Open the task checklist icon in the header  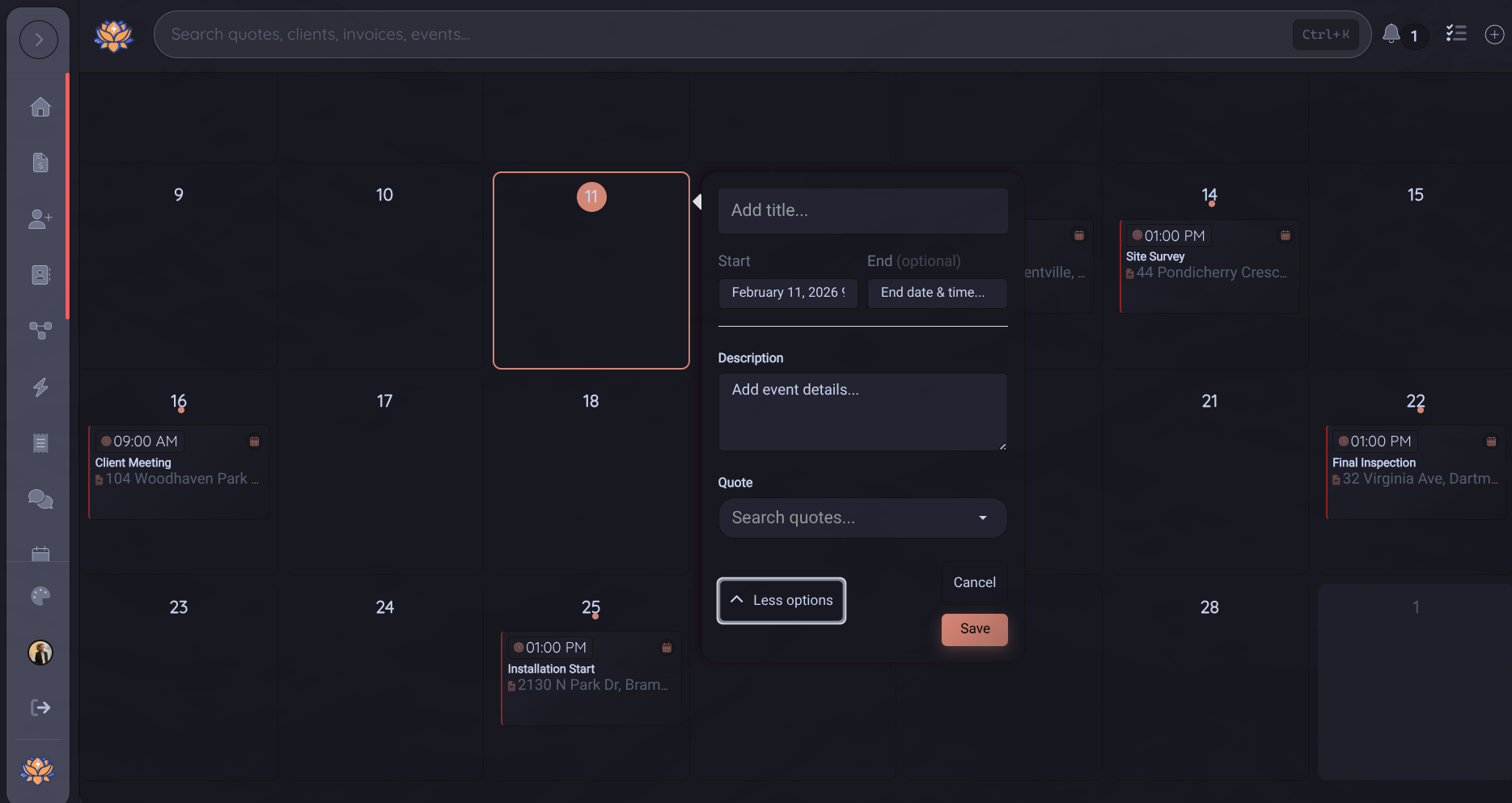pos(1457,34)
